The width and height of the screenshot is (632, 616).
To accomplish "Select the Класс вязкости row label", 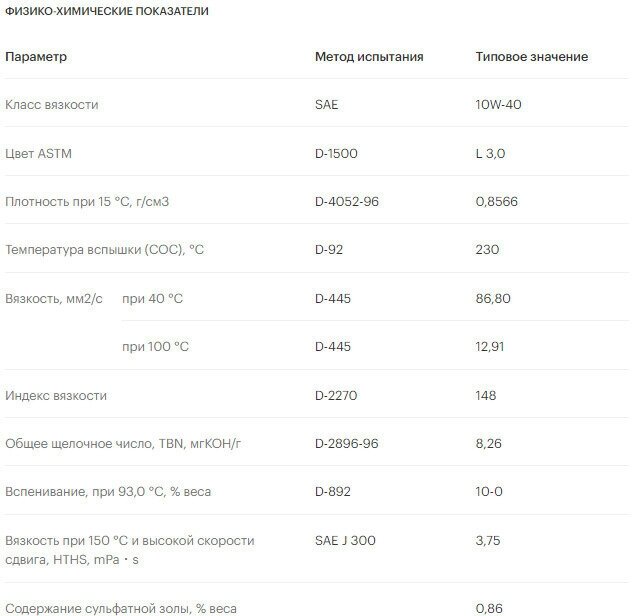I will pos(52,105).
